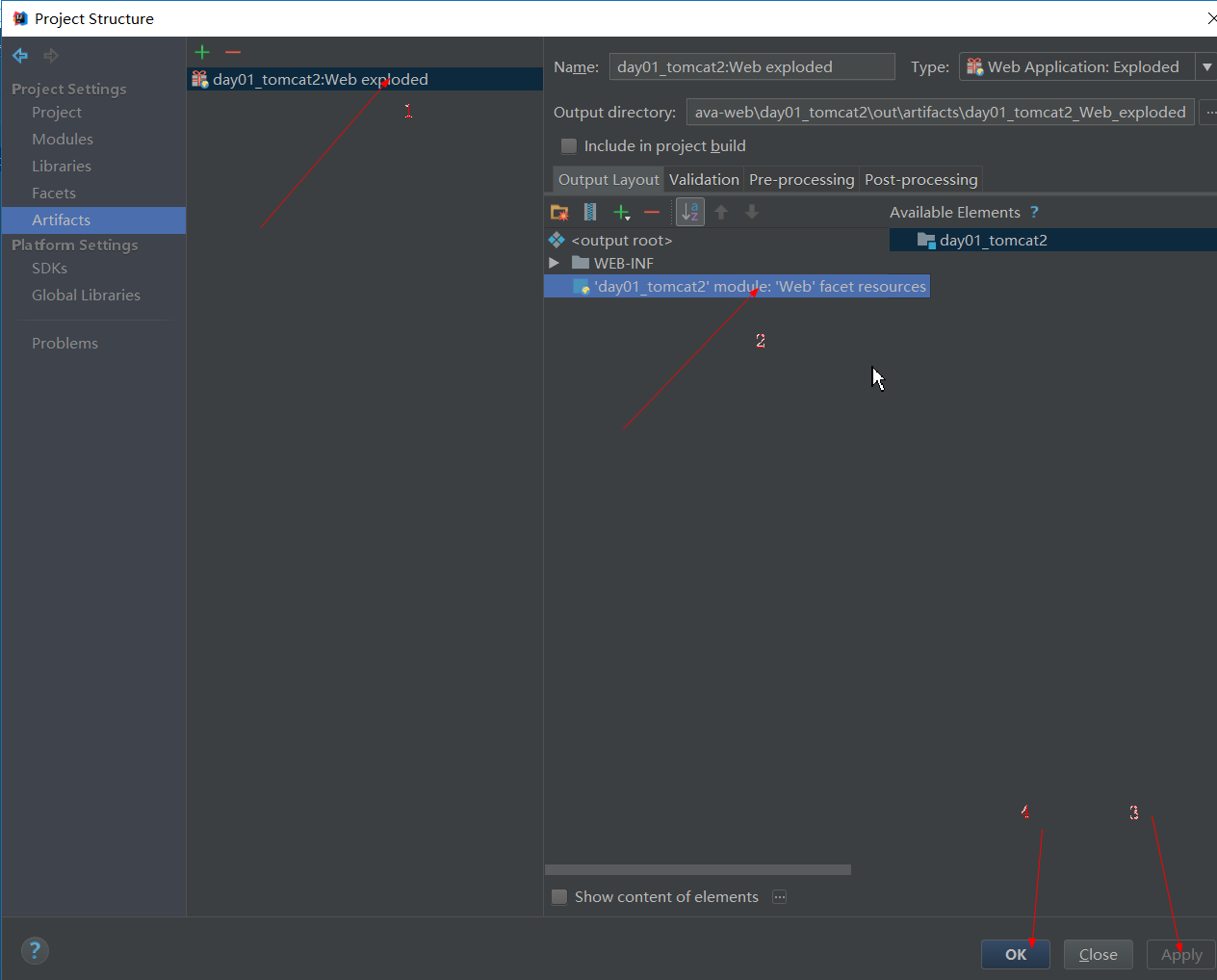Screen dimensions: 1217x980
Task: Open help with bottom-left question mark button
Action: tap(35, 951)
